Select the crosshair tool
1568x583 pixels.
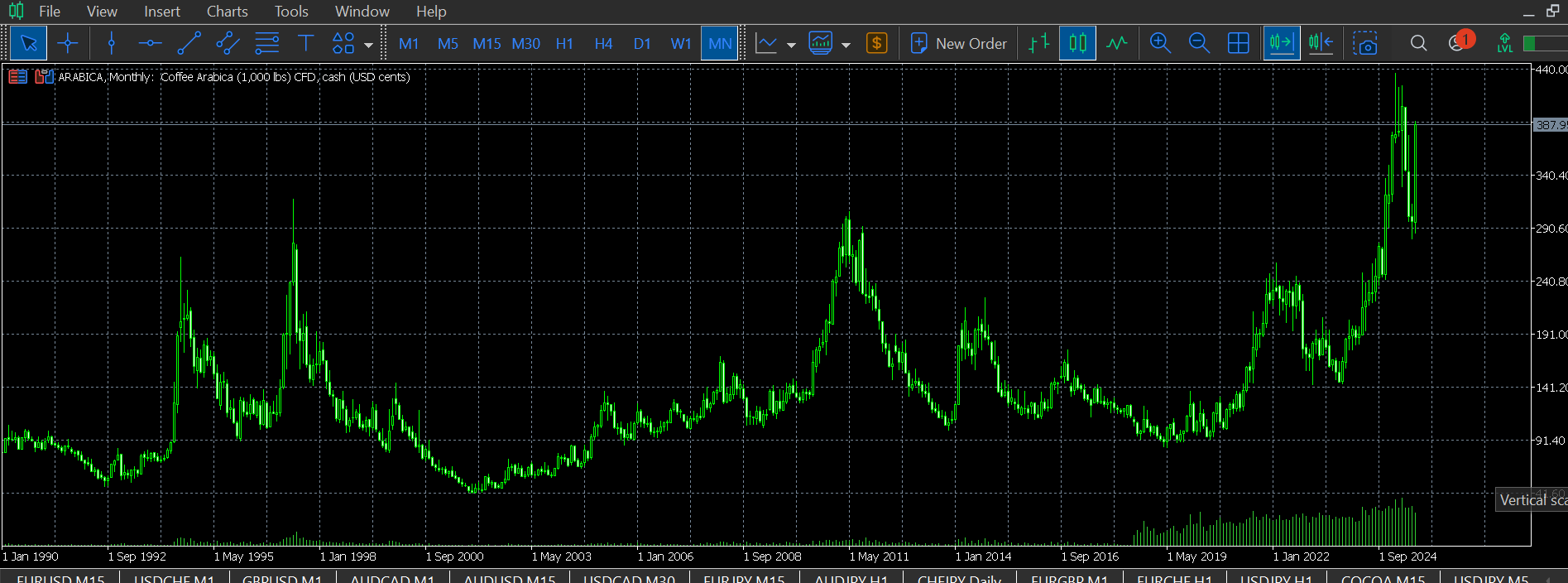68,43
